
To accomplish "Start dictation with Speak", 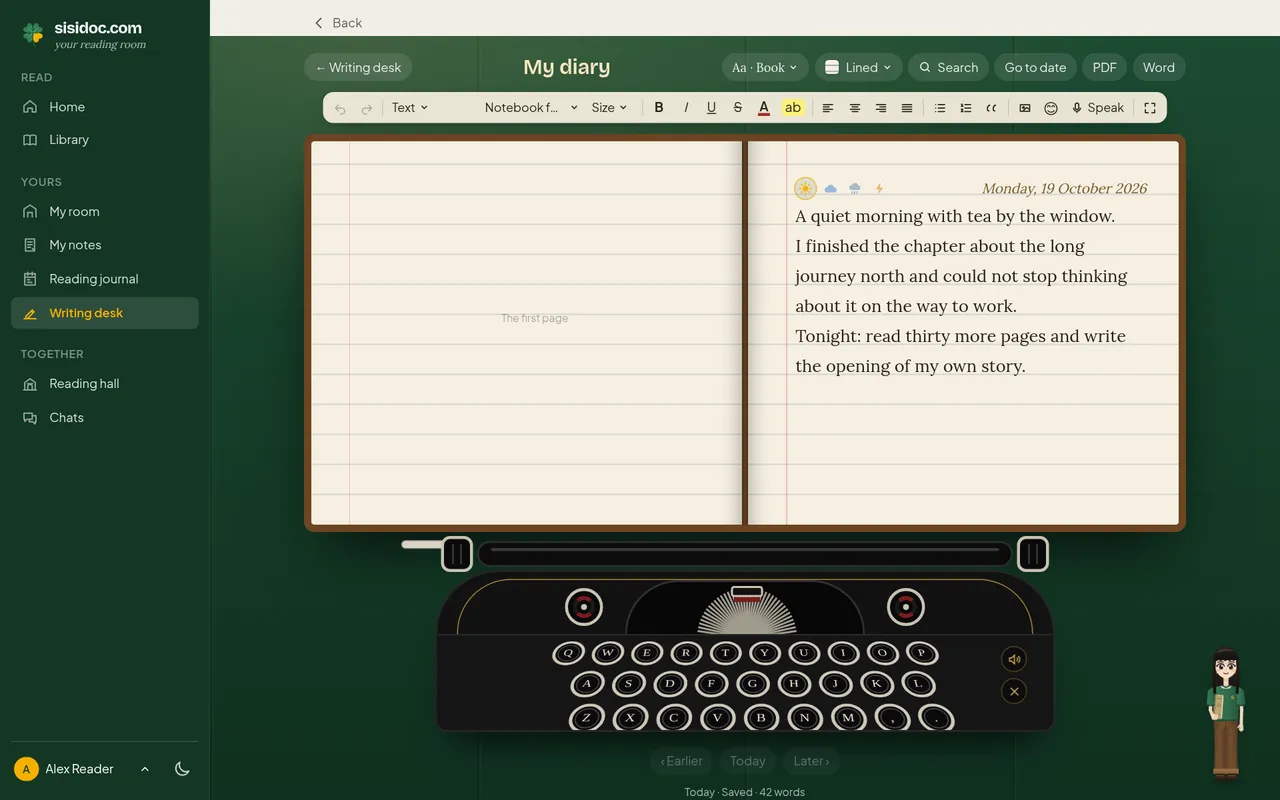I will [1098, 108].
